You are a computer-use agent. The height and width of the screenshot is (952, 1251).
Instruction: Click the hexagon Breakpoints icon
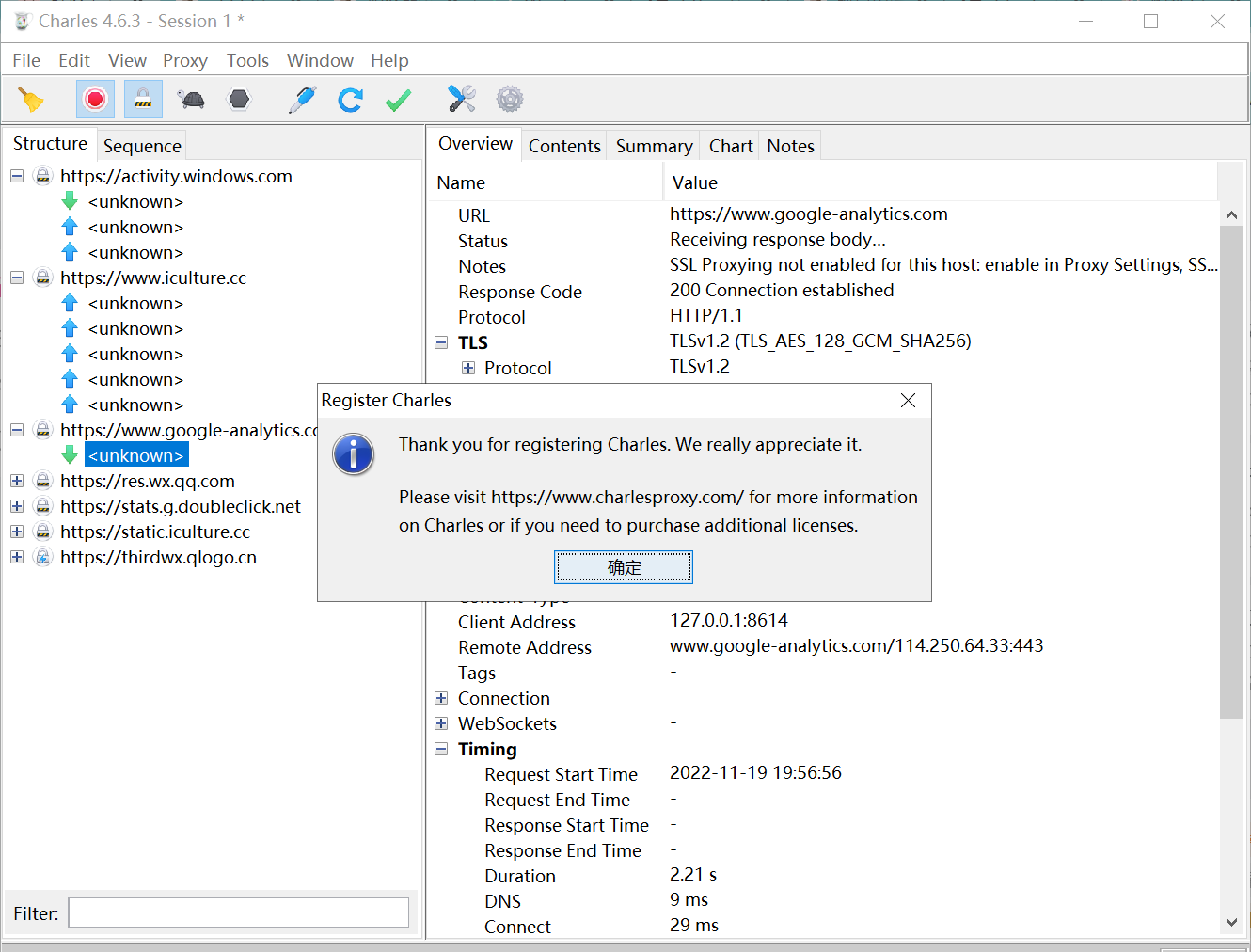240,100
